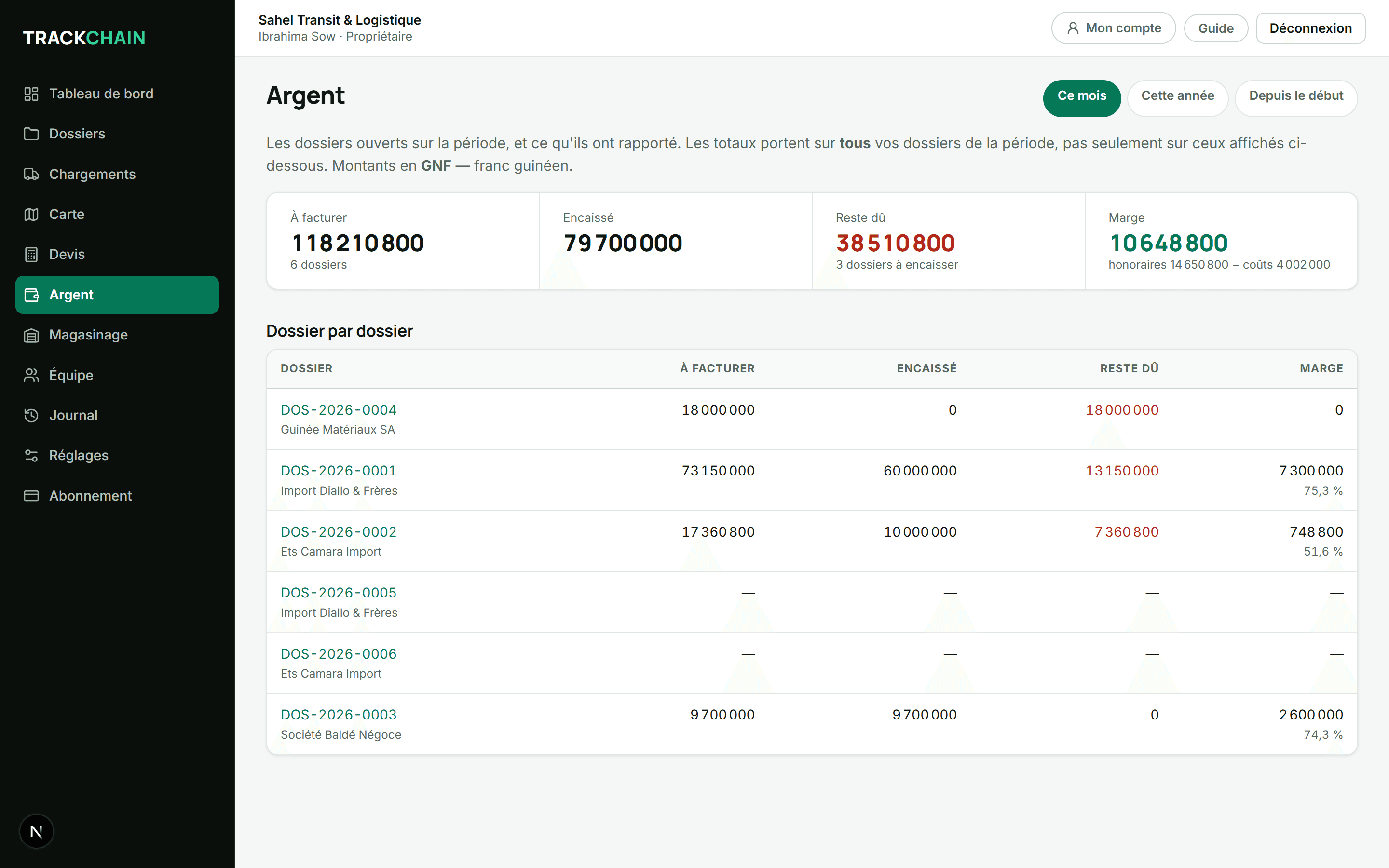Click the 13 150 000 reste dû amount
The width and height of the screenshot is (1389, 868).
1122,471
